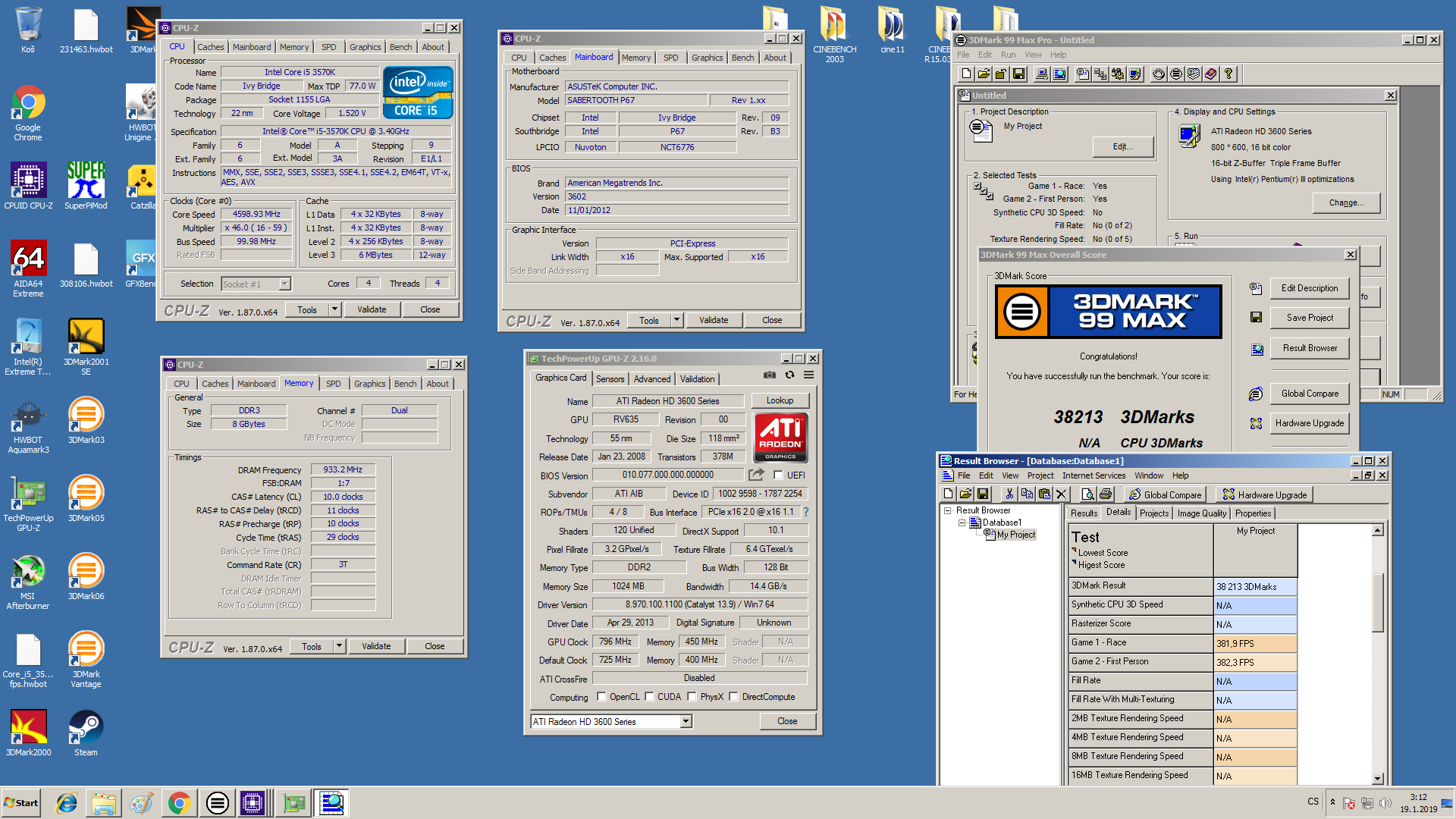Click the Hardware Upgrade button in Overall Score dialog

point(1310,423)
